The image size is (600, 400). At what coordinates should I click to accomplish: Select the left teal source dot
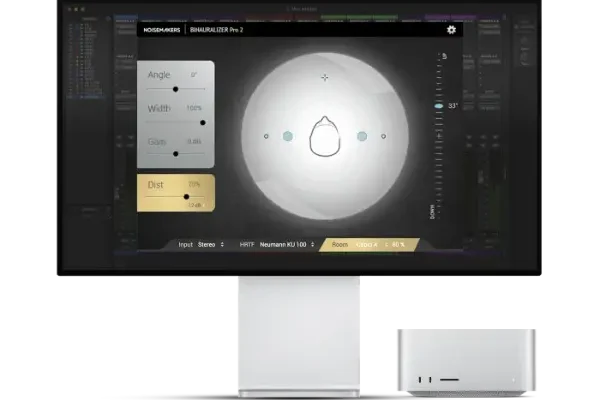[287, 136]
